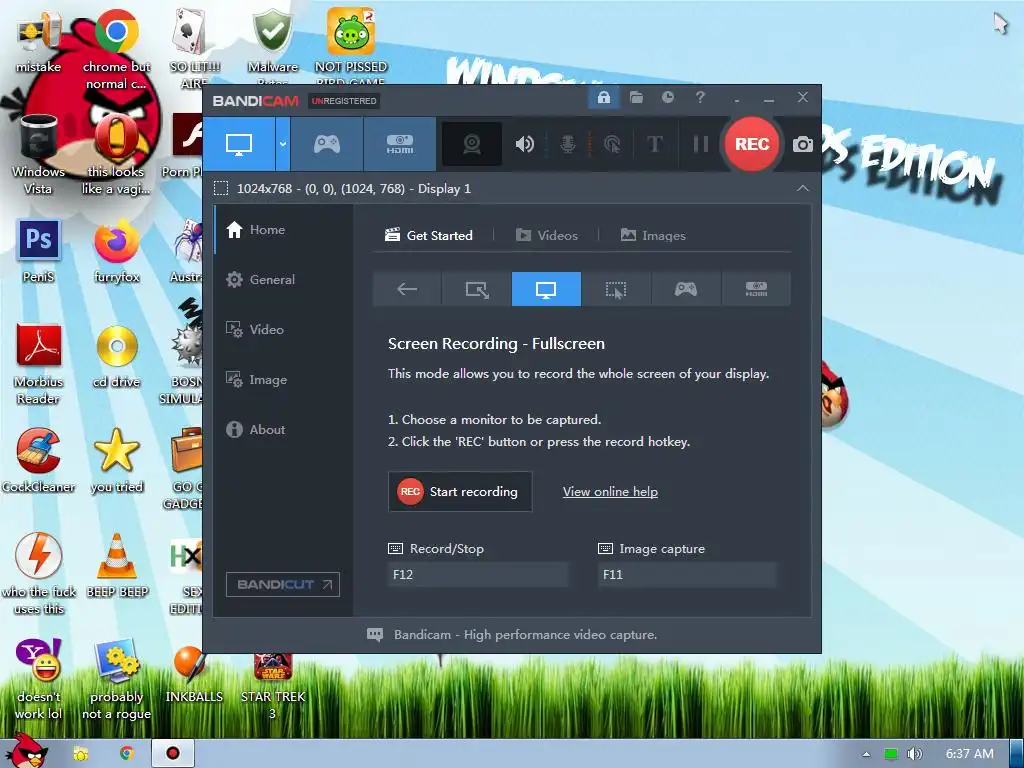Click the 1024x768 display area text
Image resolution: width=1024 pixels, height=768 pixels.
[353, 189]
